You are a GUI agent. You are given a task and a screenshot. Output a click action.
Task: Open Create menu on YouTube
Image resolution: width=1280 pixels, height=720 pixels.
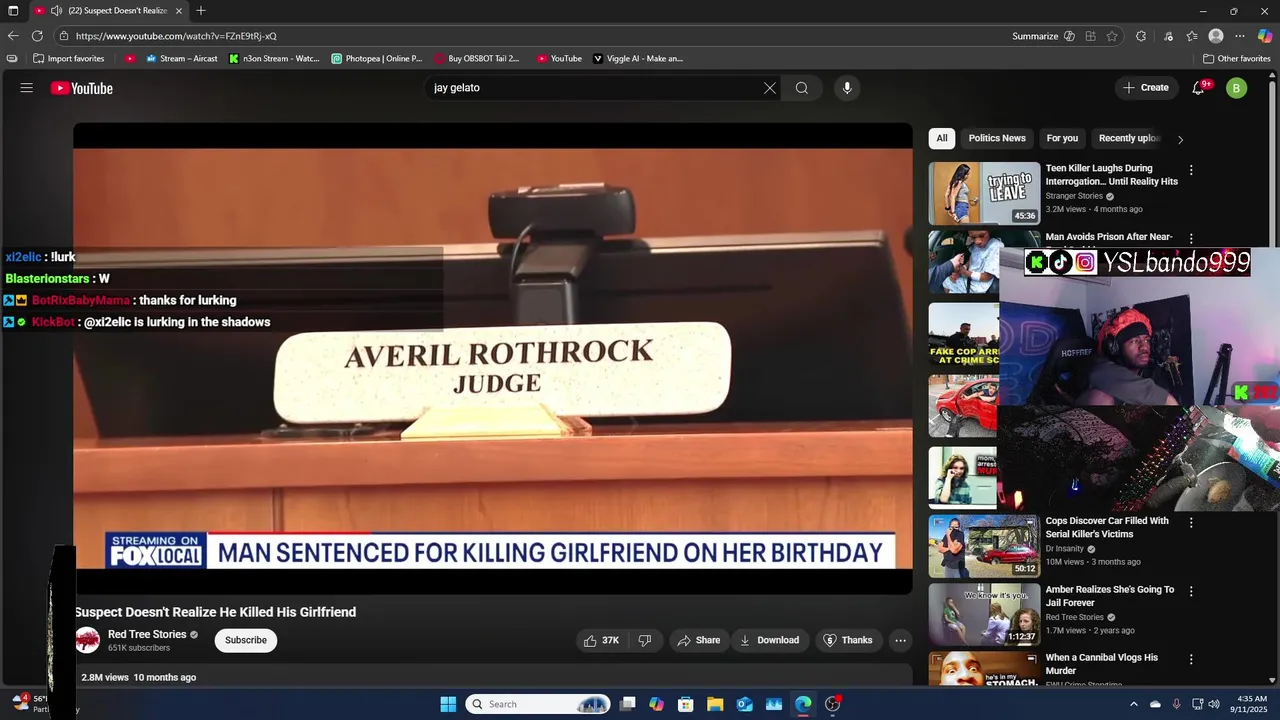tap(1146, 88)
